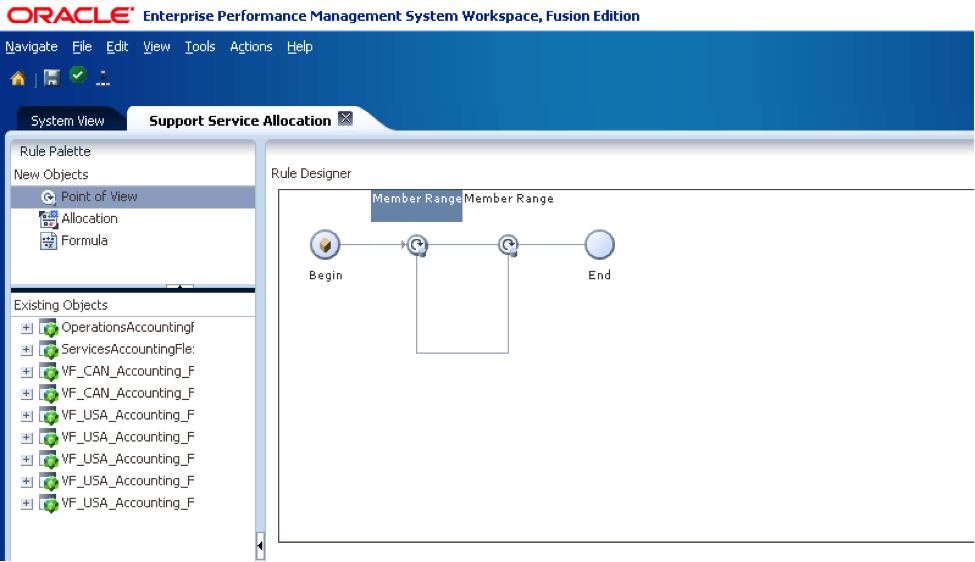975x562 pixels.
Task: Select the Allocation object icon
Action: click(49, 219)
